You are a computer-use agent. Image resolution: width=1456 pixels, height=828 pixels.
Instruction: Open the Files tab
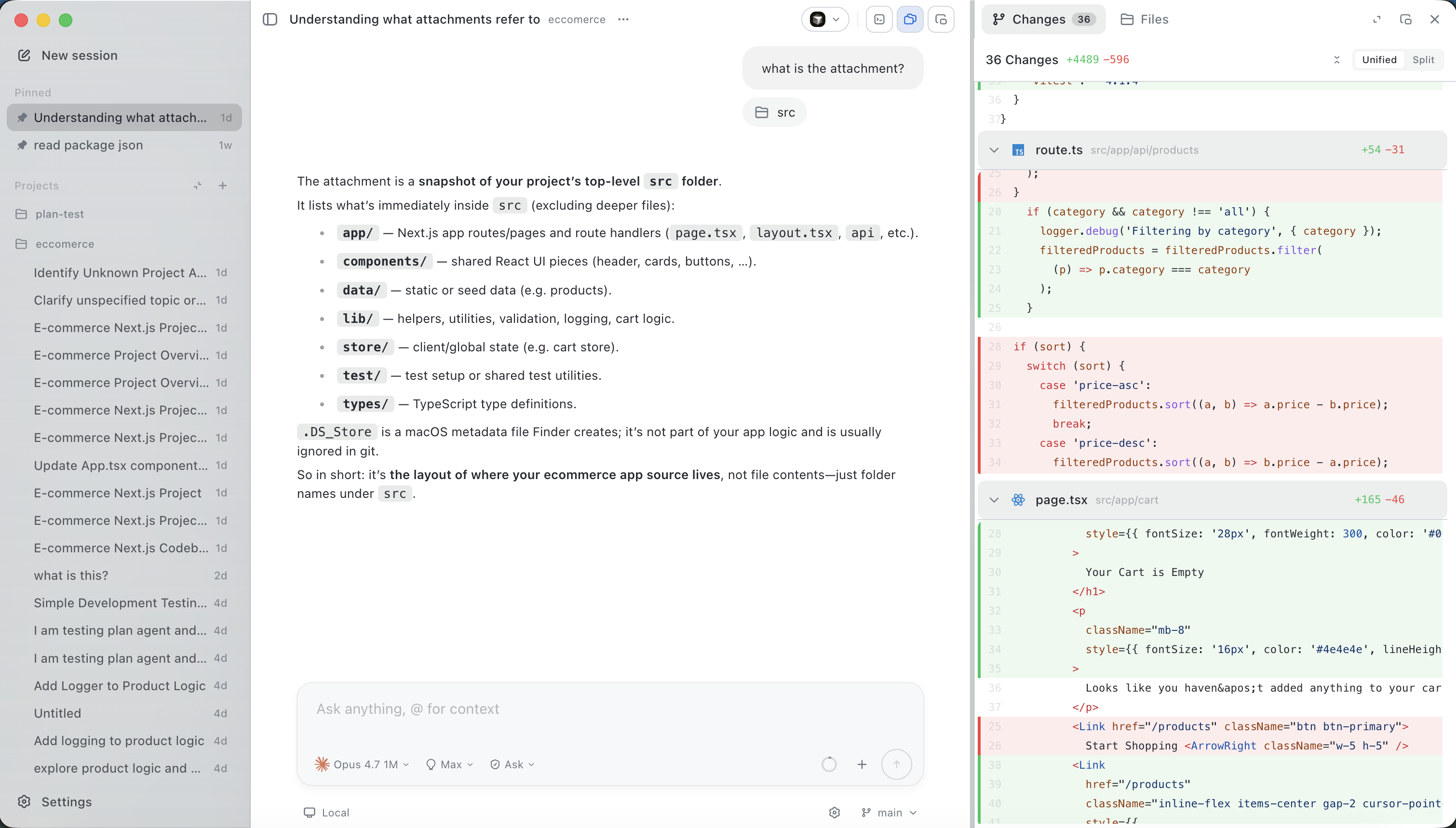tap(1145, 19)
